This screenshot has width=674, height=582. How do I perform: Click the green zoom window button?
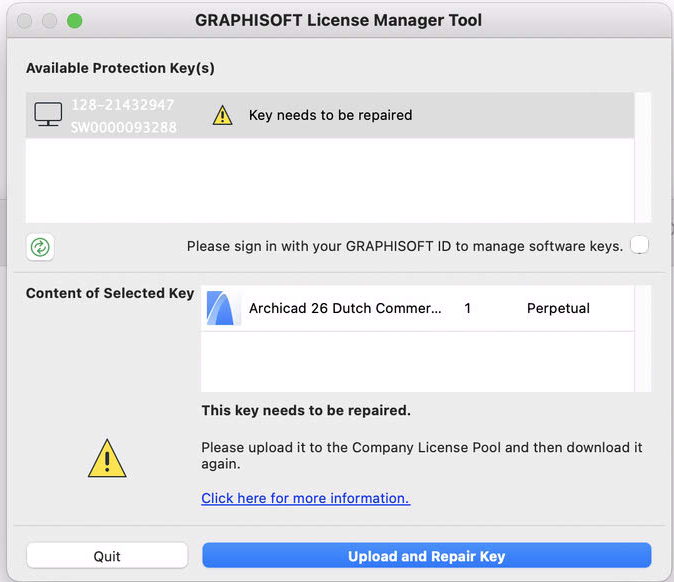75,20
